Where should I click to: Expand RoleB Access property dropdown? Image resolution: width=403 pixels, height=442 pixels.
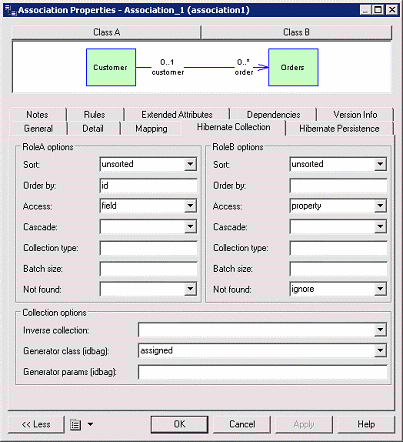[380, 206]
